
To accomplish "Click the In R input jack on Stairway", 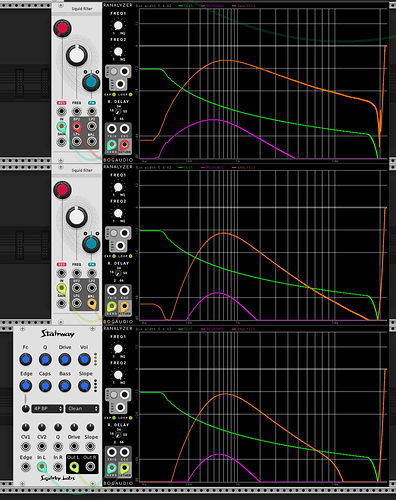I will (58, 466).
